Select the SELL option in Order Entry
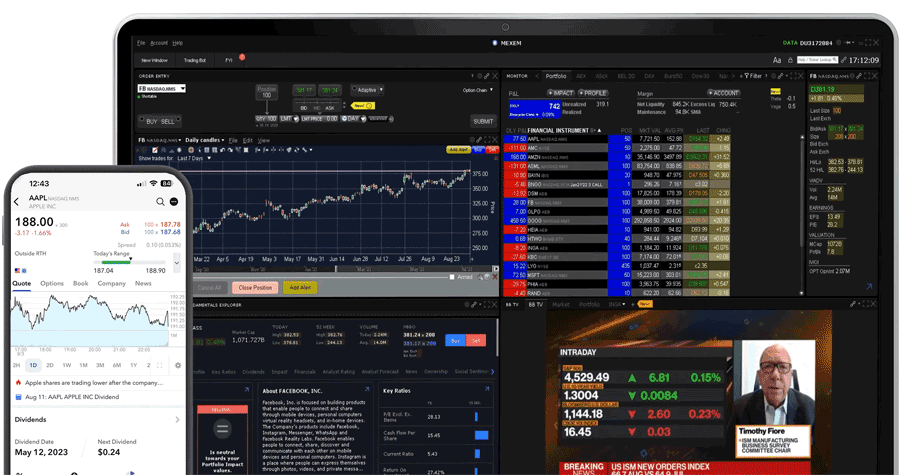 tap(168, 122)
